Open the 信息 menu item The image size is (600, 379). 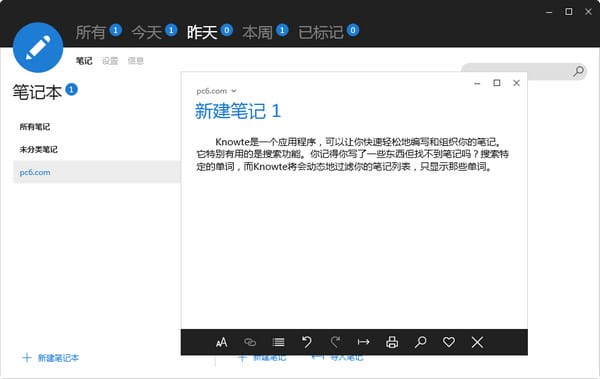135,61
